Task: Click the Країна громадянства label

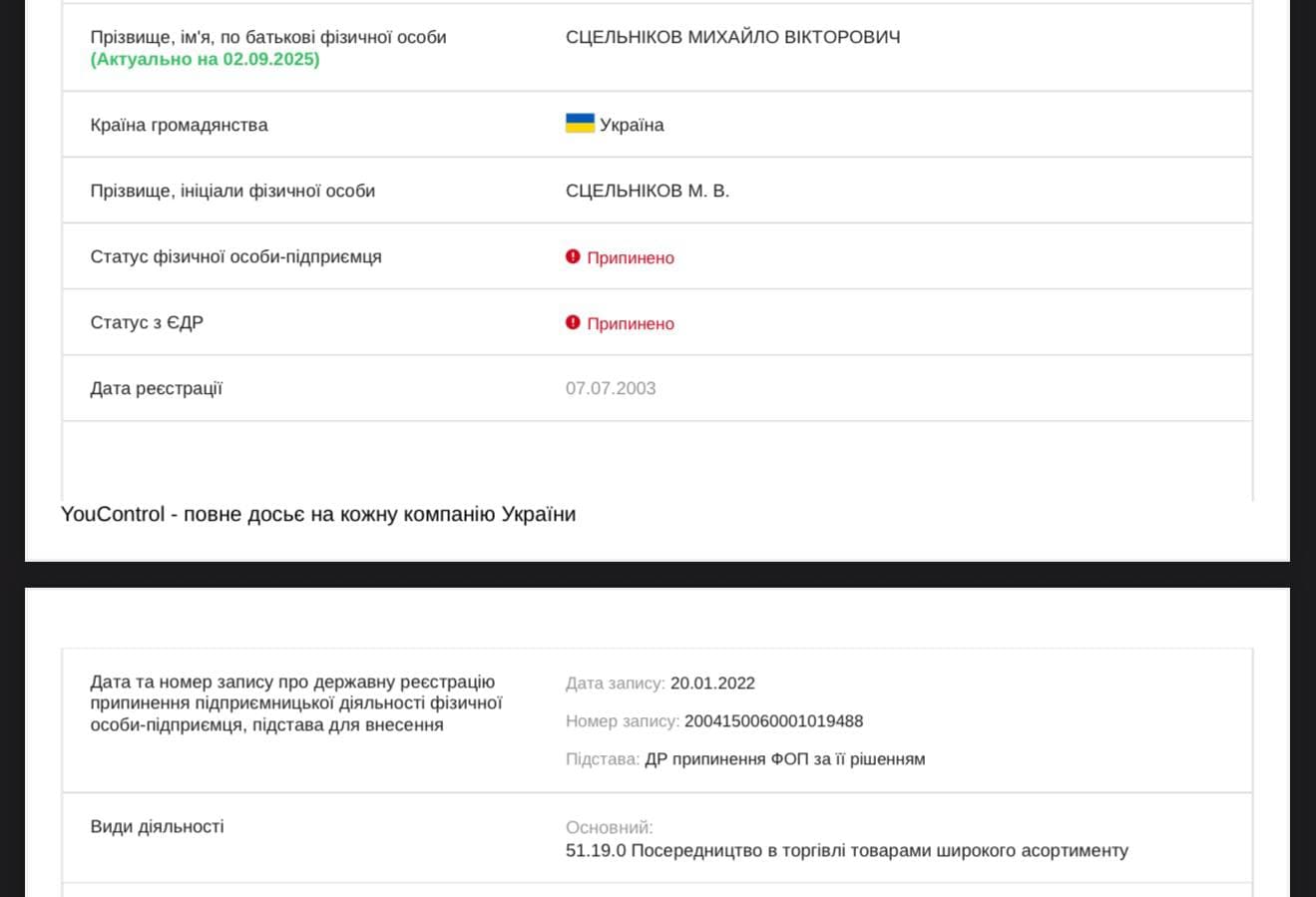Action: click(179, 125)
